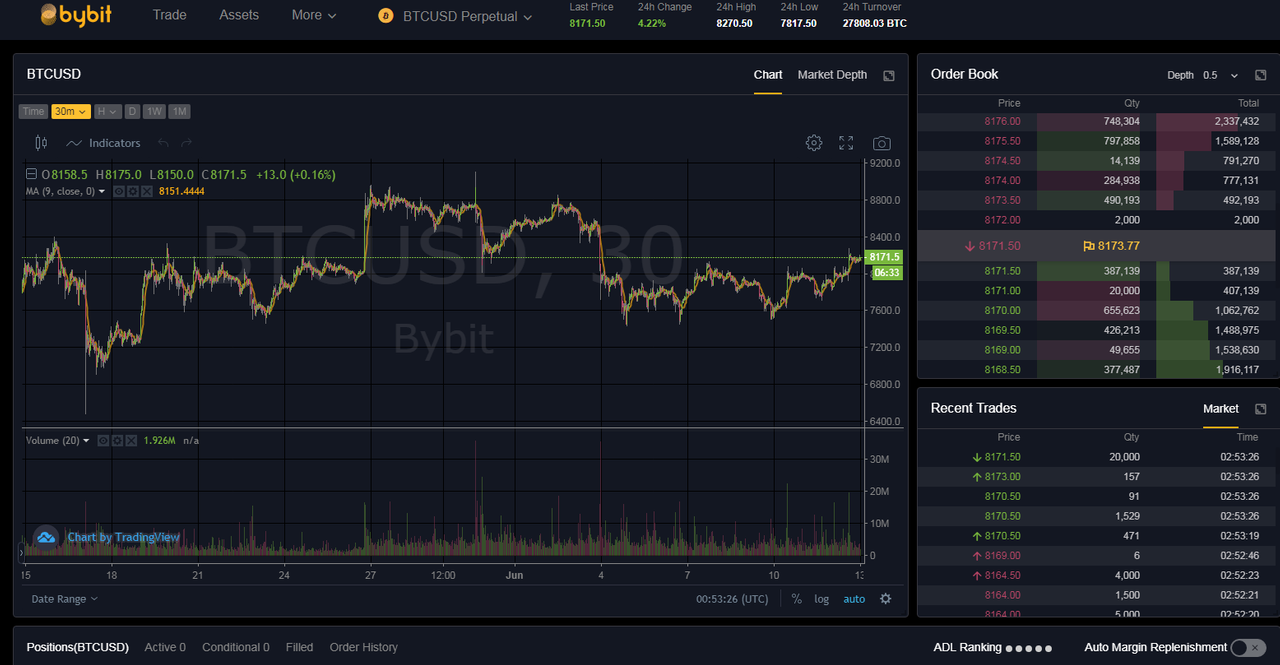Open MA indicator settings gear
Image resolution: width=1280 pixels, height=665 pixels.
tap(132, 191)
